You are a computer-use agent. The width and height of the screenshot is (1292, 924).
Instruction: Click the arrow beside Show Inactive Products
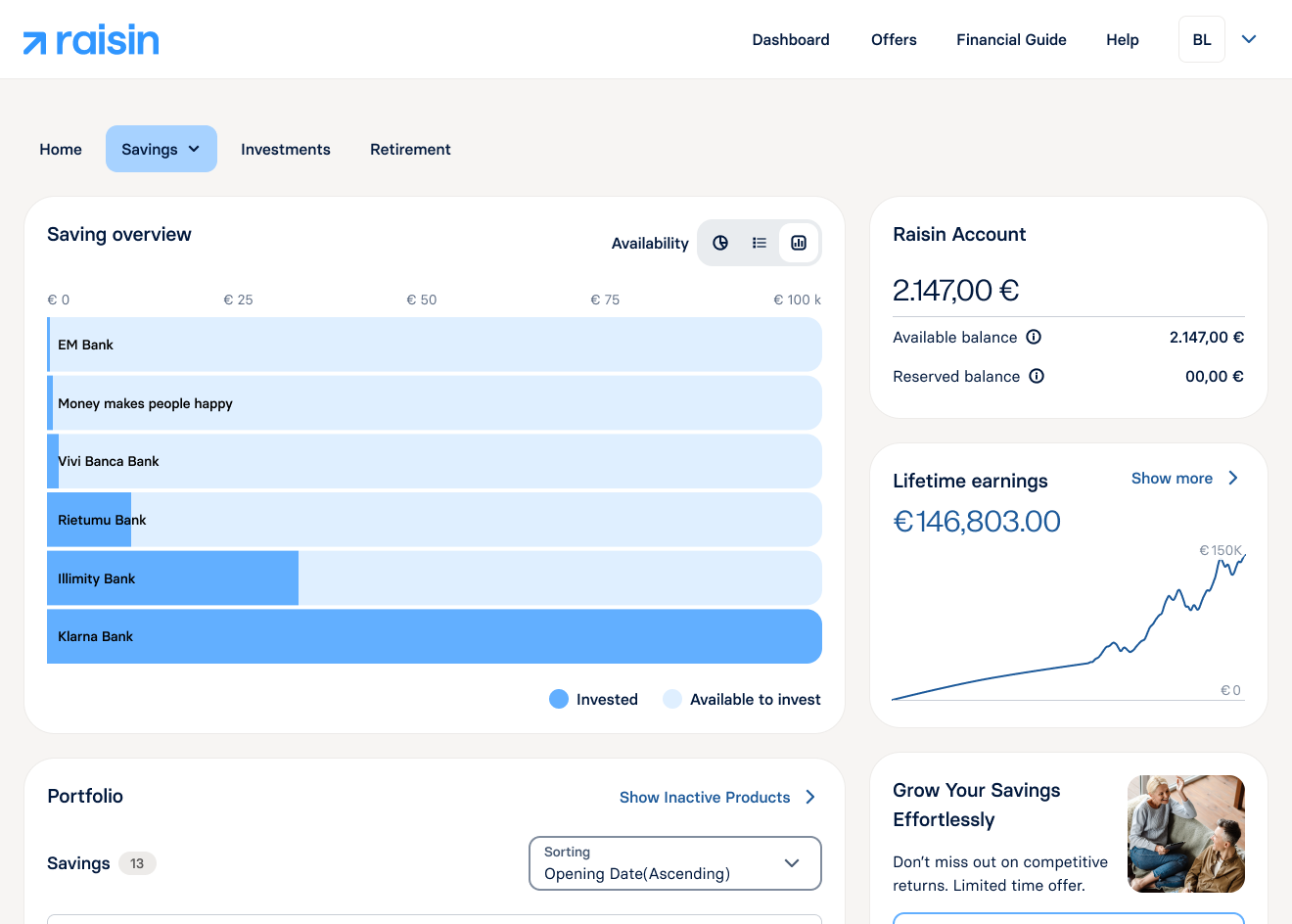point(810,797)
